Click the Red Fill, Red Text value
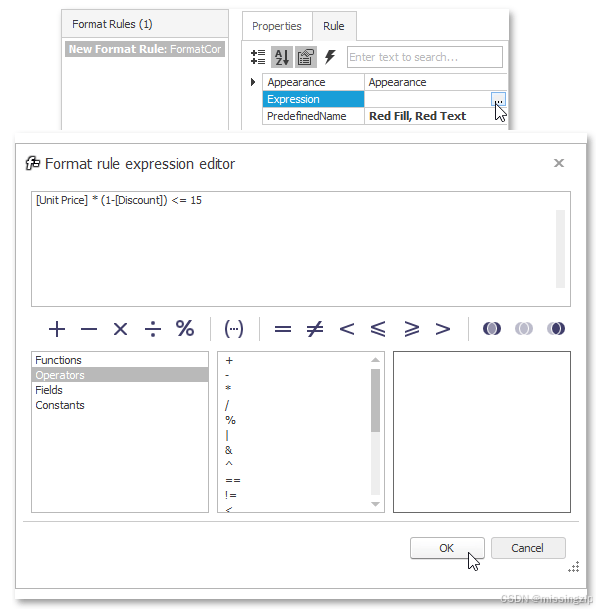The width and height of the screenshot is (597, 610). coord(417,116)
